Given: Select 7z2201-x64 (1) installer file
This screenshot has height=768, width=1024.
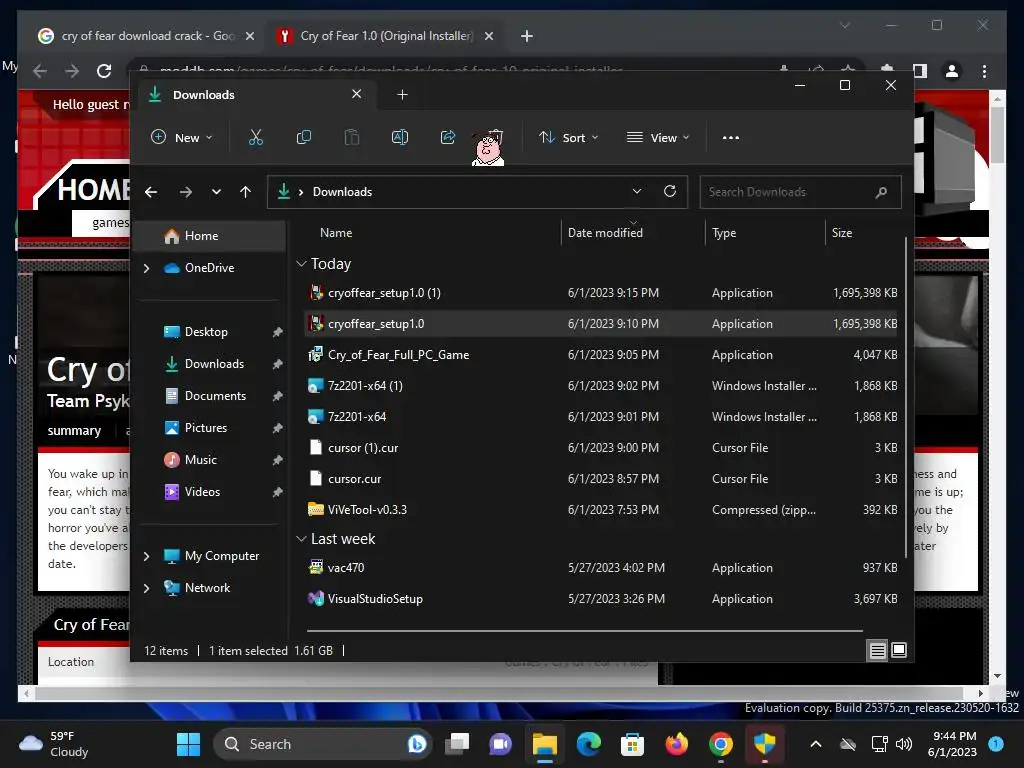Looking at the screenshot, I should pos(601,386).
